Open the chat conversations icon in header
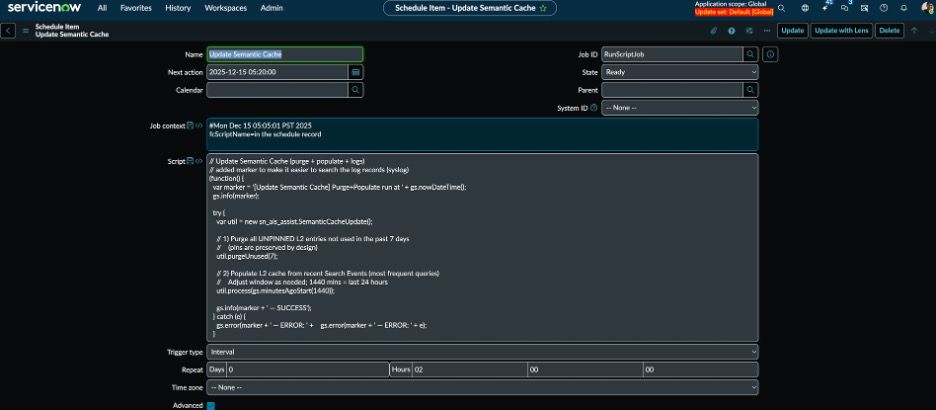 pyautogui.click(x=844, y=8)
